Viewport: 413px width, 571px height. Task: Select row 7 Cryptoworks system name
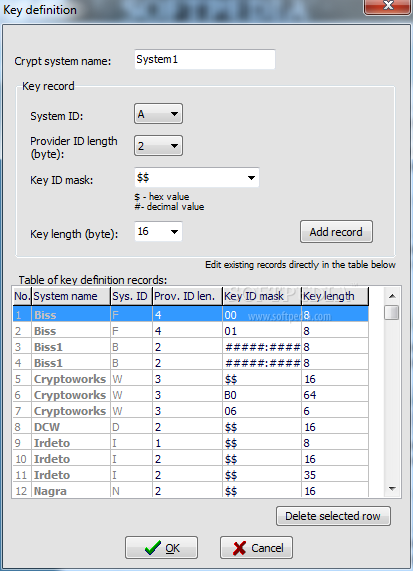71,411
